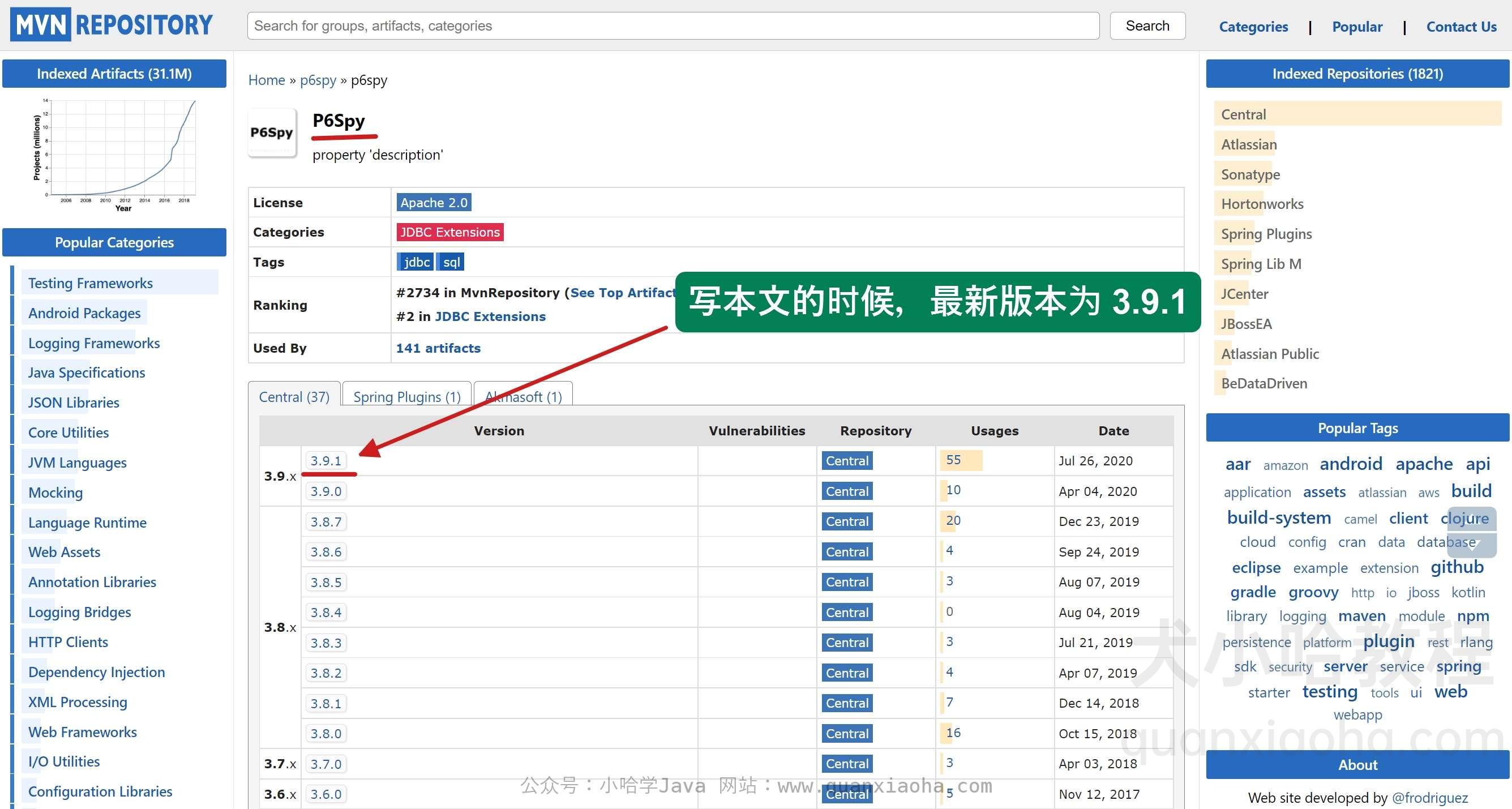Toggle the Akmasoft tab view
The height and width of the screenshot is (809, 1512).
pos(523,394)
